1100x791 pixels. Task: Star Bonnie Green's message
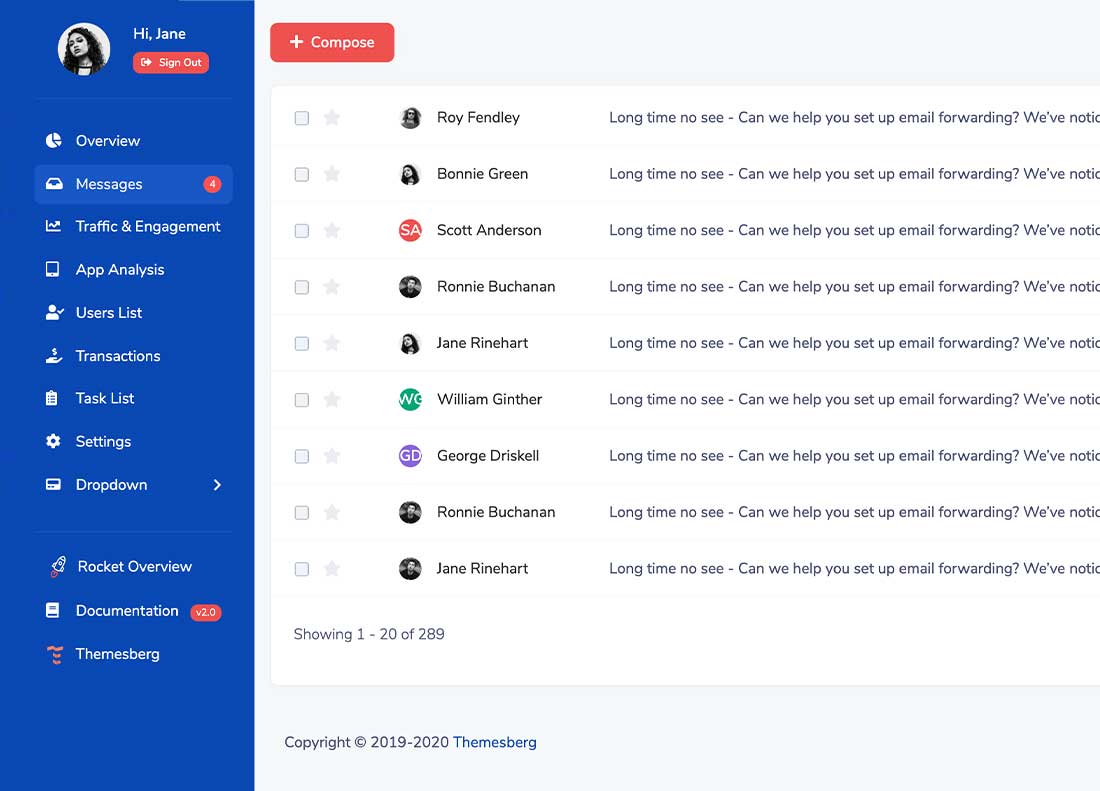point(332,173)
